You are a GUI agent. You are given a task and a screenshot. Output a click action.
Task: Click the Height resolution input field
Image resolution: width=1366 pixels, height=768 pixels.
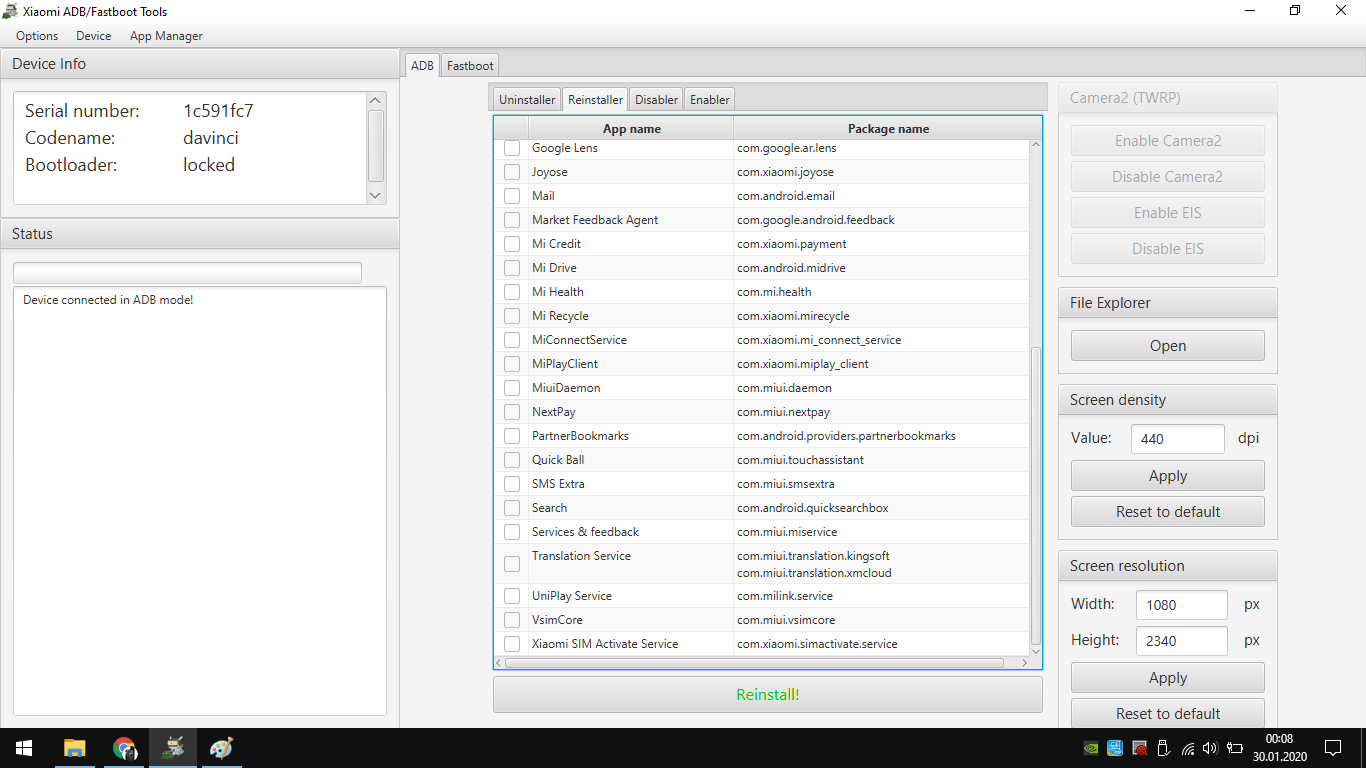[1182, 640]
